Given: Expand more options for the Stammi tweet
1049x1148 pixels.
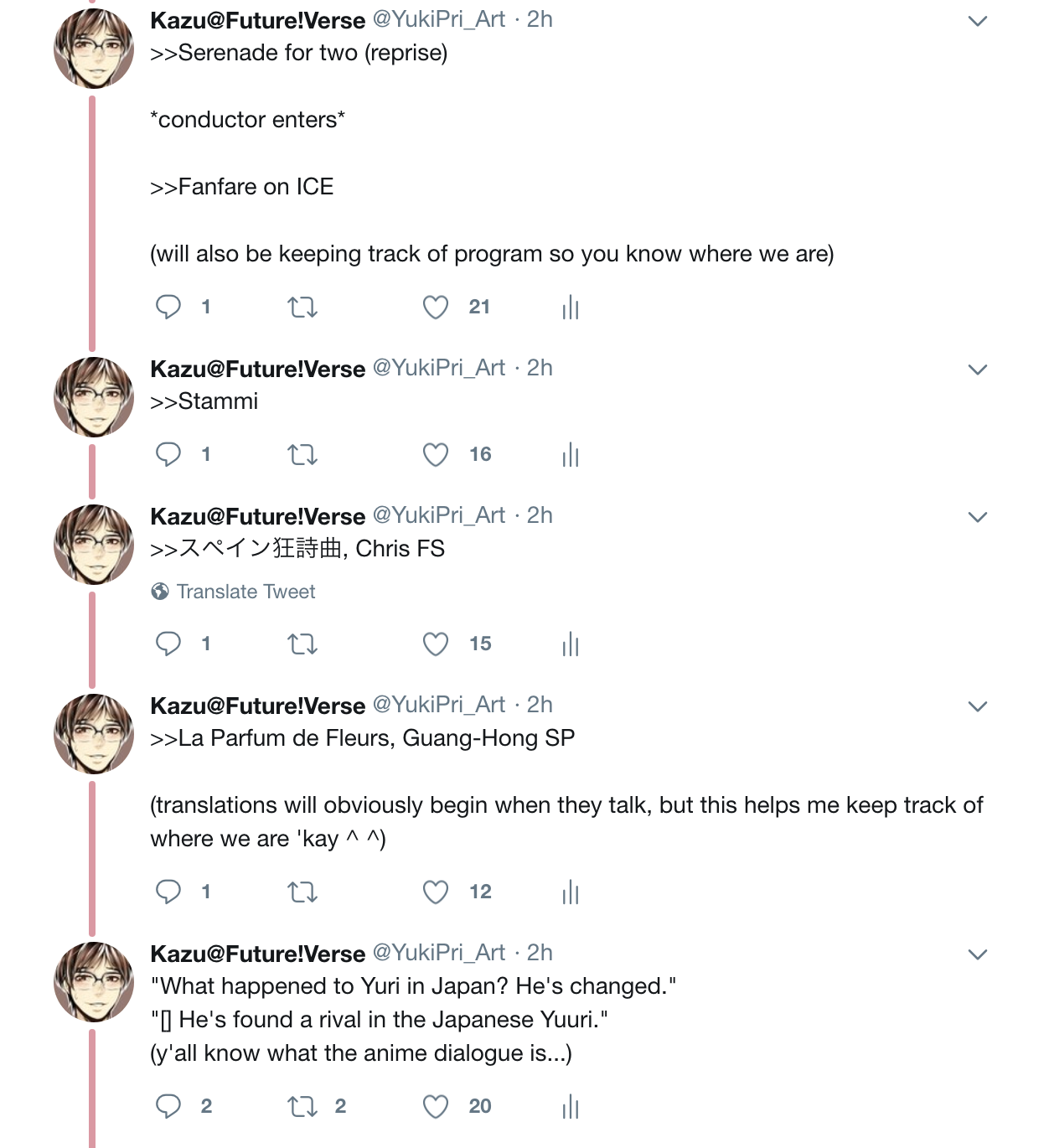Looking at the screenshot, I should click(977, 370).
